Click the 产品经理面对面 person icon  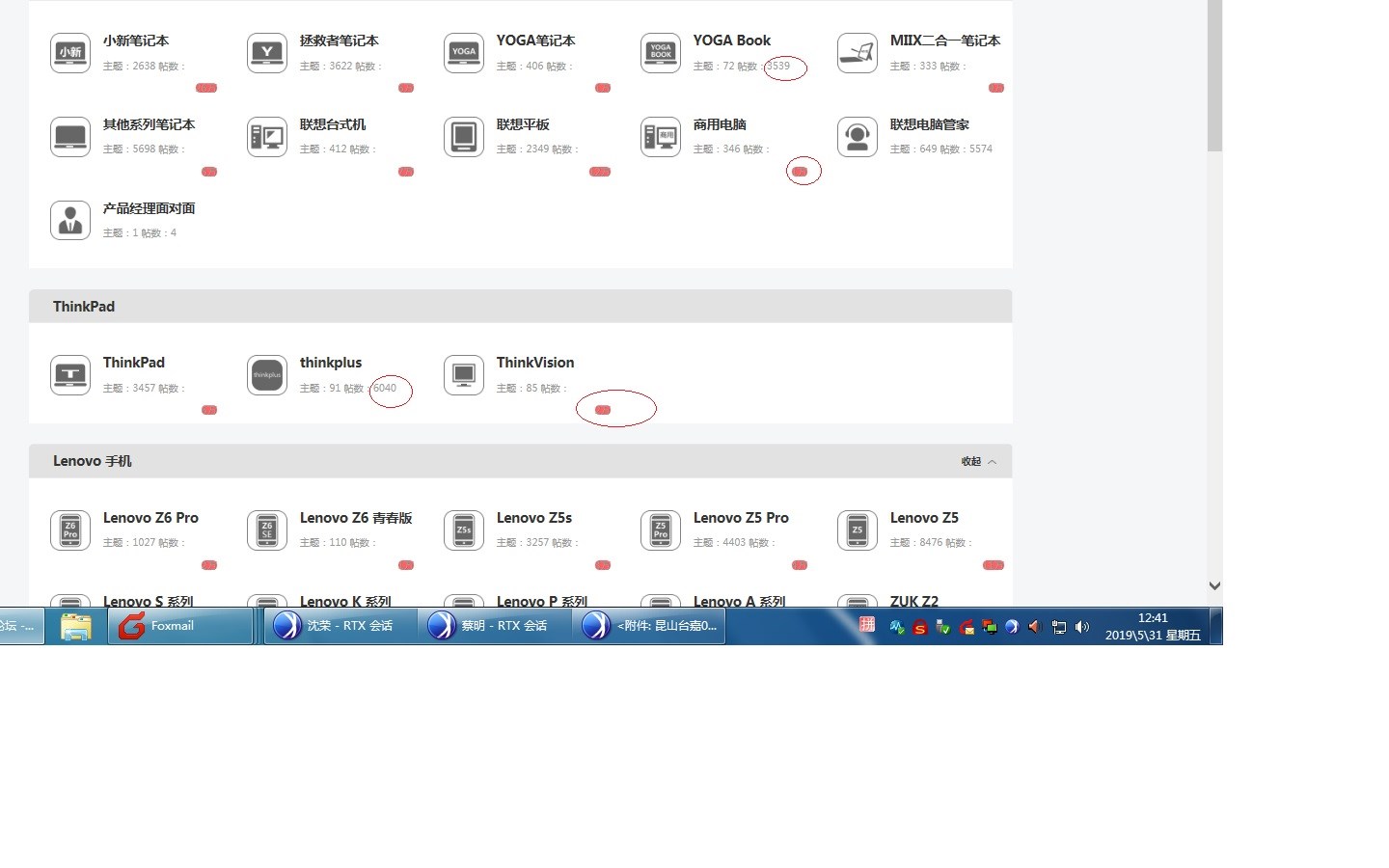pos(70,221)
